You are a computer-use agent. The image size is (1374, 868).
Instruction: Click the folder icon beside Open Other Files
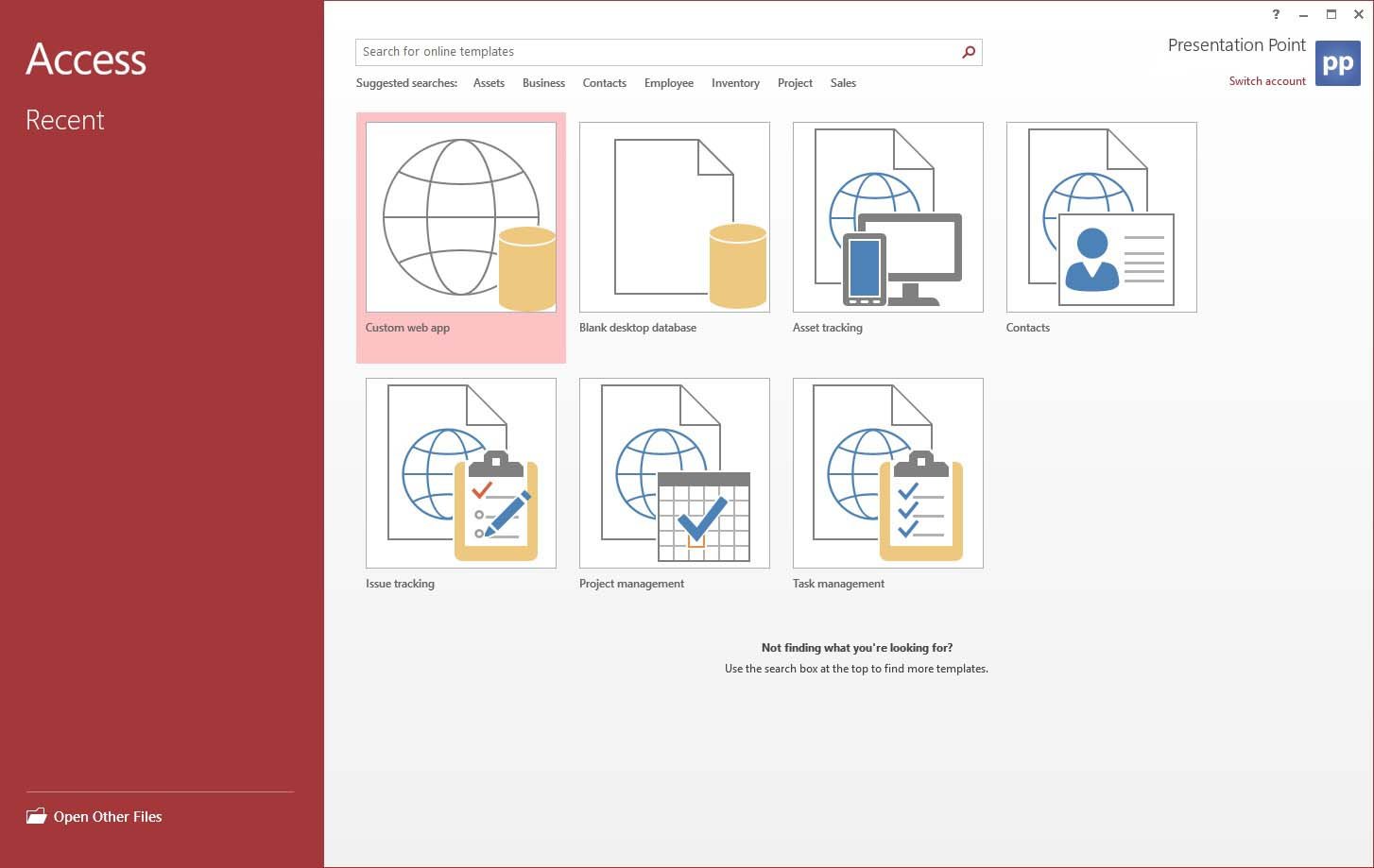(36, 816)
